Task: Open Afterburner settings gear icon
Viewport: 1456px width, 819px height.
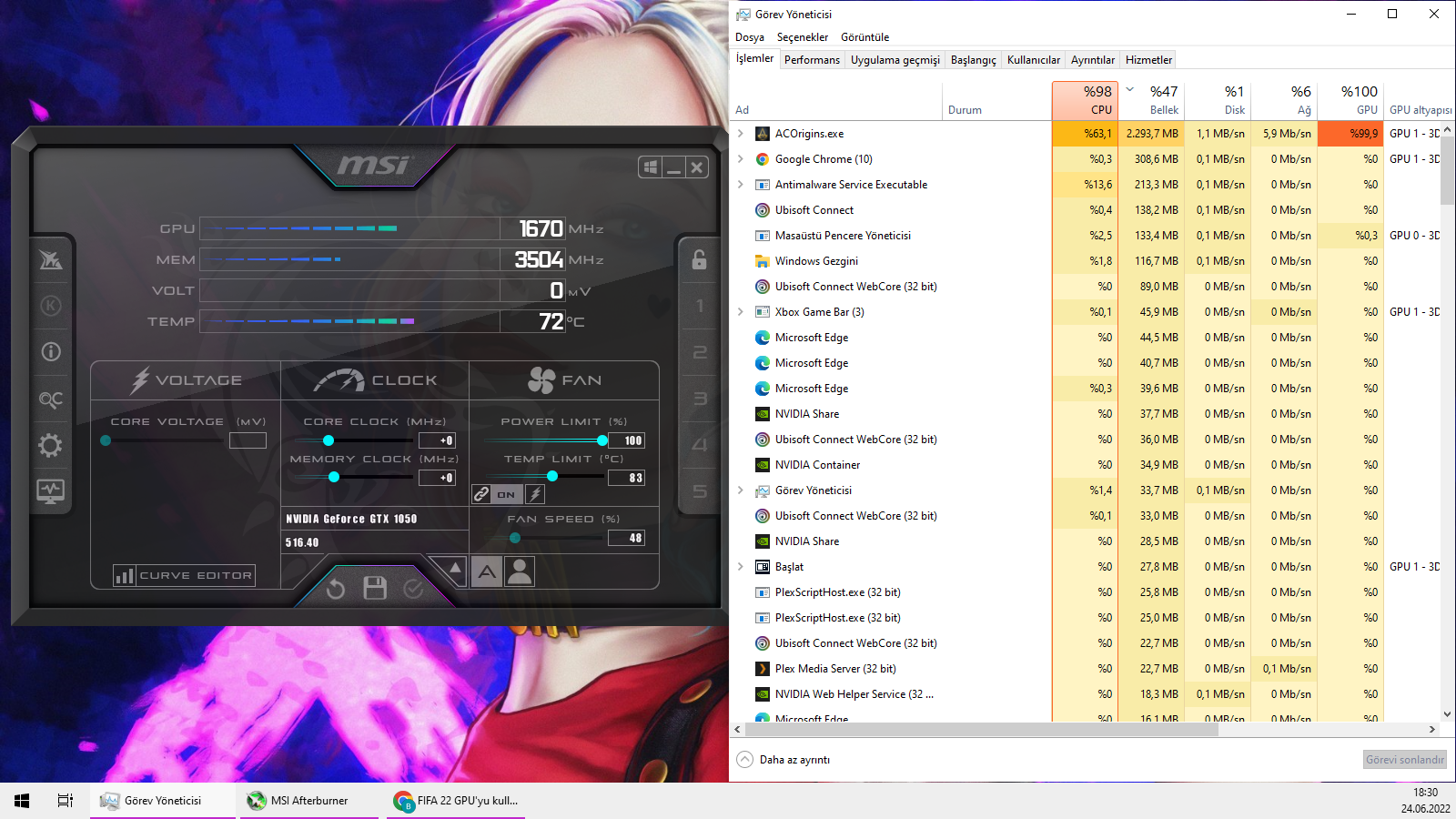Action: [51, 446]
